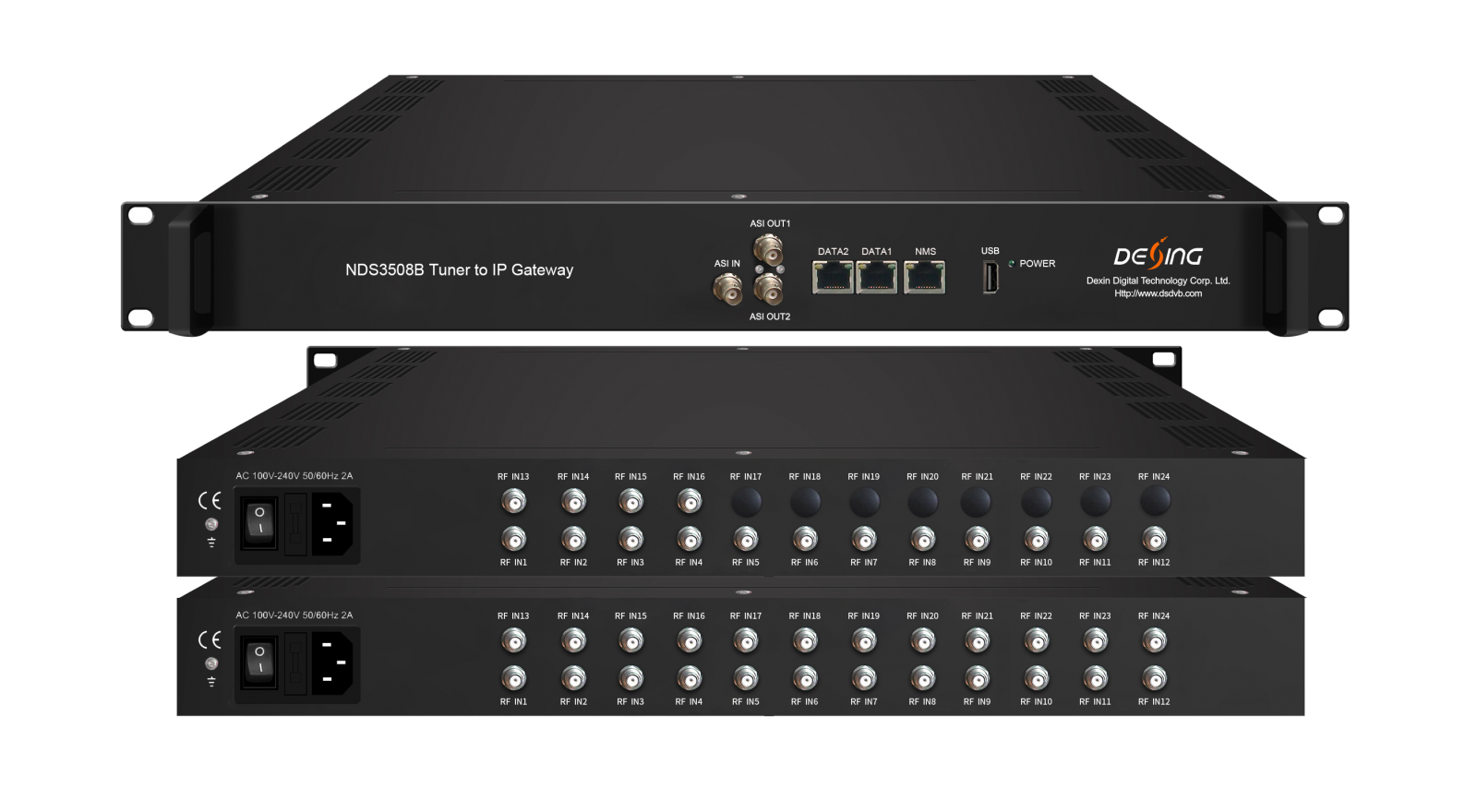Click the RF IN5 connector on middle unit
1477x812 pixels.
[x=746, y=539]
